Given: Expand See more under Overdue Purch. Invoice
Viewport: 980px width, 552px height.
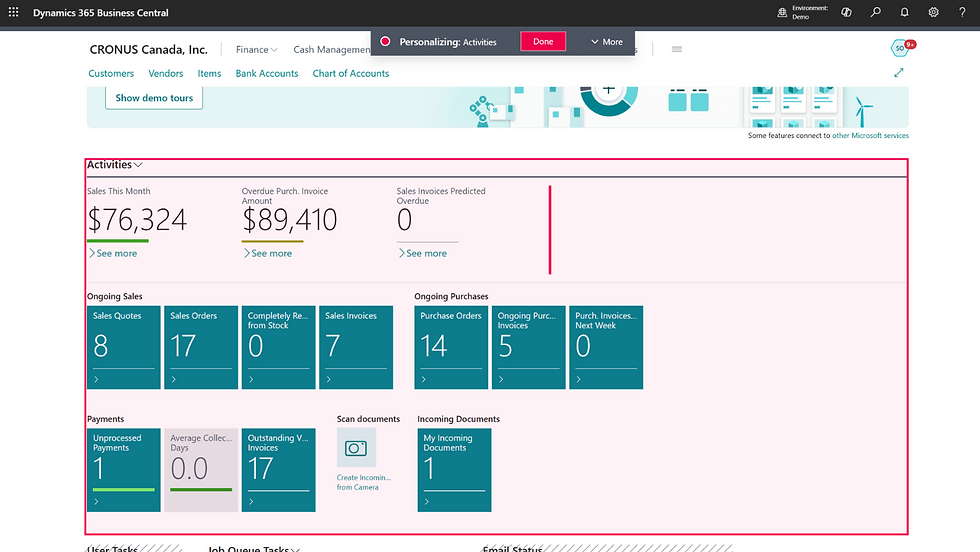Looking at the screenshot, I should pos(268,253).
